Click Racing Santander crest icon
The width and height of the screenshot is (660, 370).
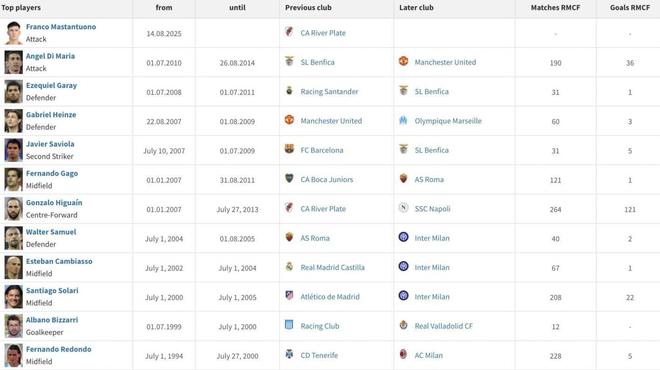(x=289, y=91)
